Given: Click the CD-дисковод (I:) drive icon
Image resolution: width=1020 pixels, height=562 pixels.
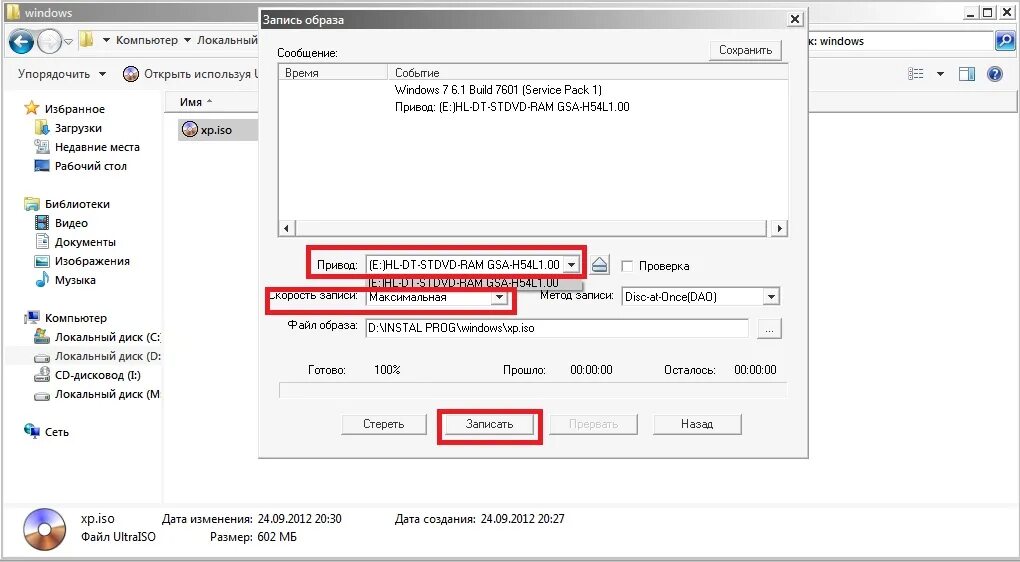Looking at the screenshot, I should [42, 375].
